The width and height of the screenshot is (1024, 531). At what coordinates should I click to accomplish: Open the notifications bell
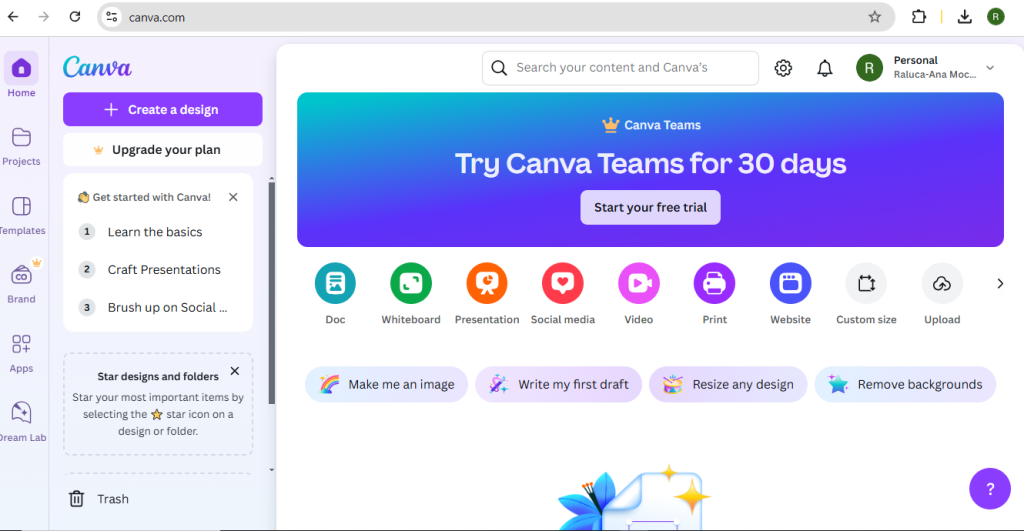point(825,68)
